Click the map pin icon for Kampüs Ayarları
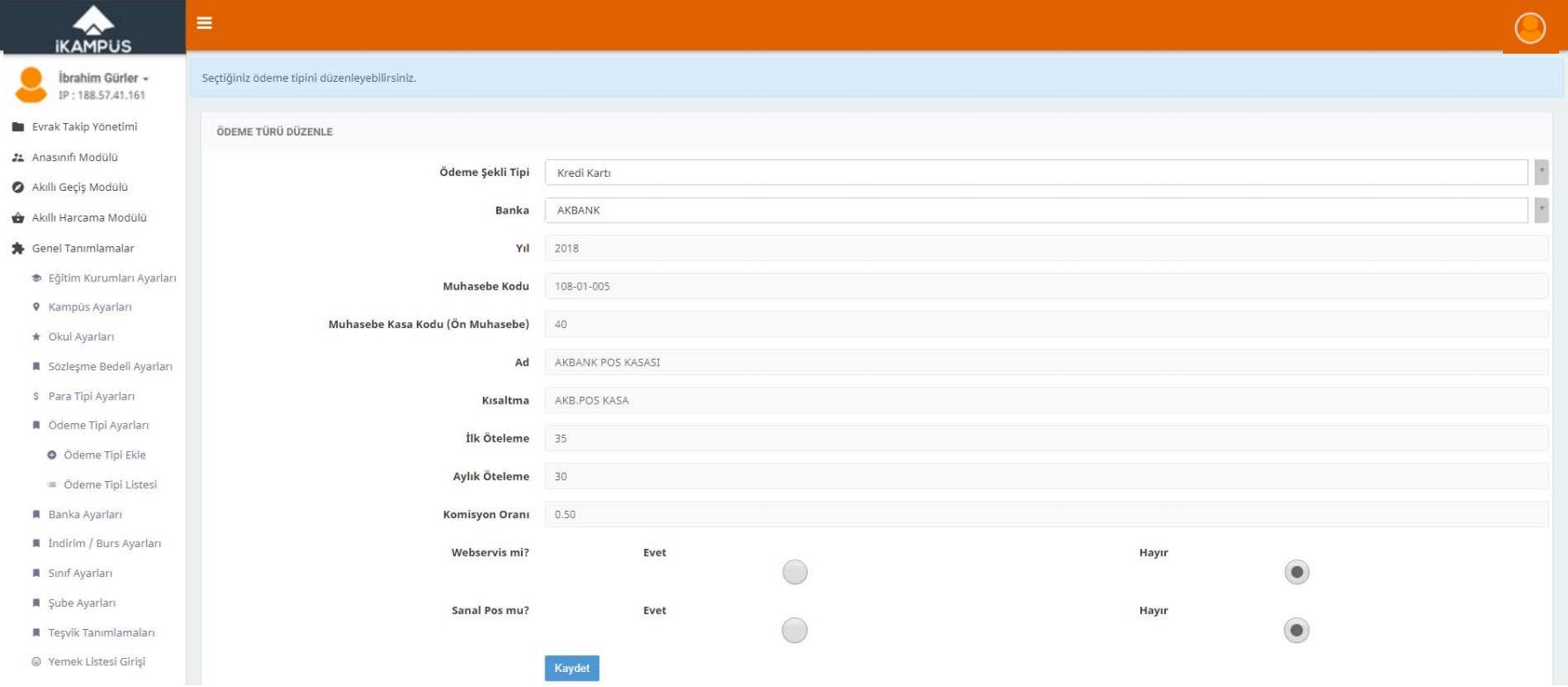This screenshot has height=687, width=1568. tap(36, 308)
